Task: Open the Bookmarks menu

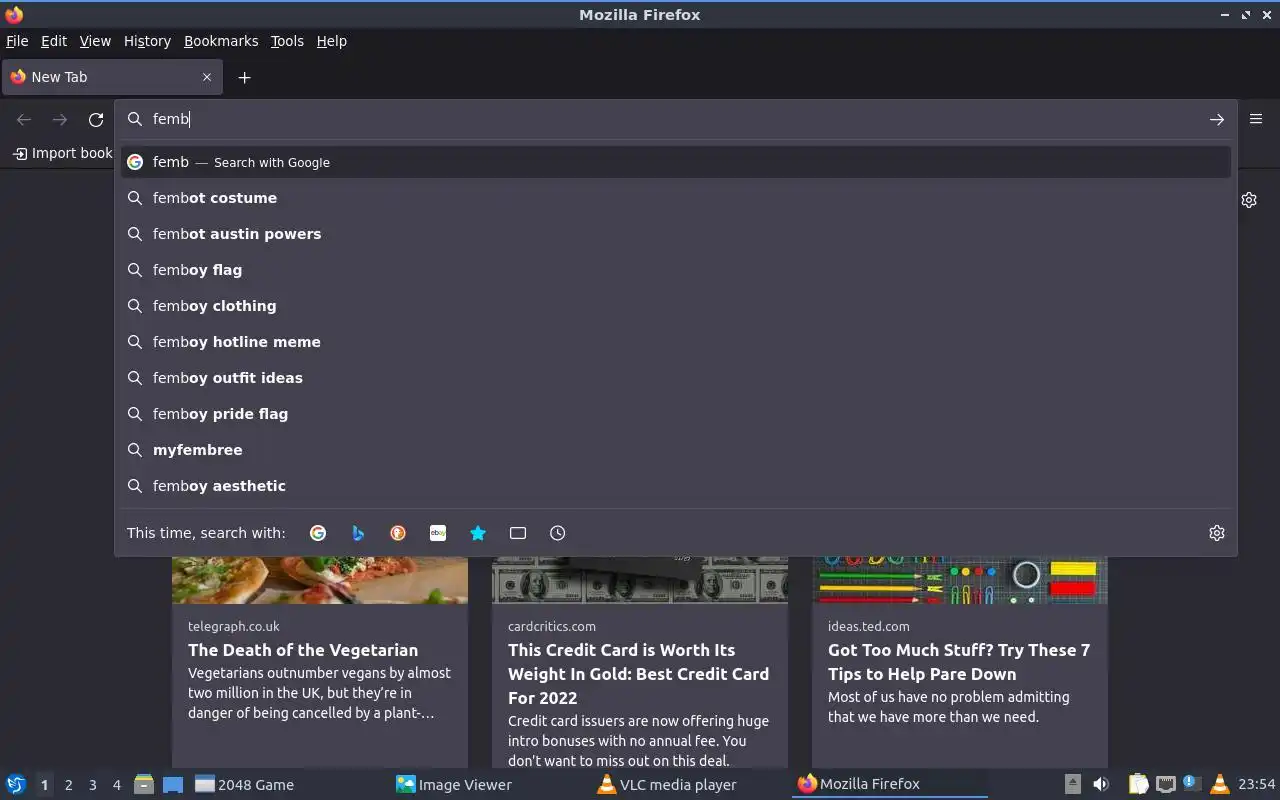Action: 221,41
